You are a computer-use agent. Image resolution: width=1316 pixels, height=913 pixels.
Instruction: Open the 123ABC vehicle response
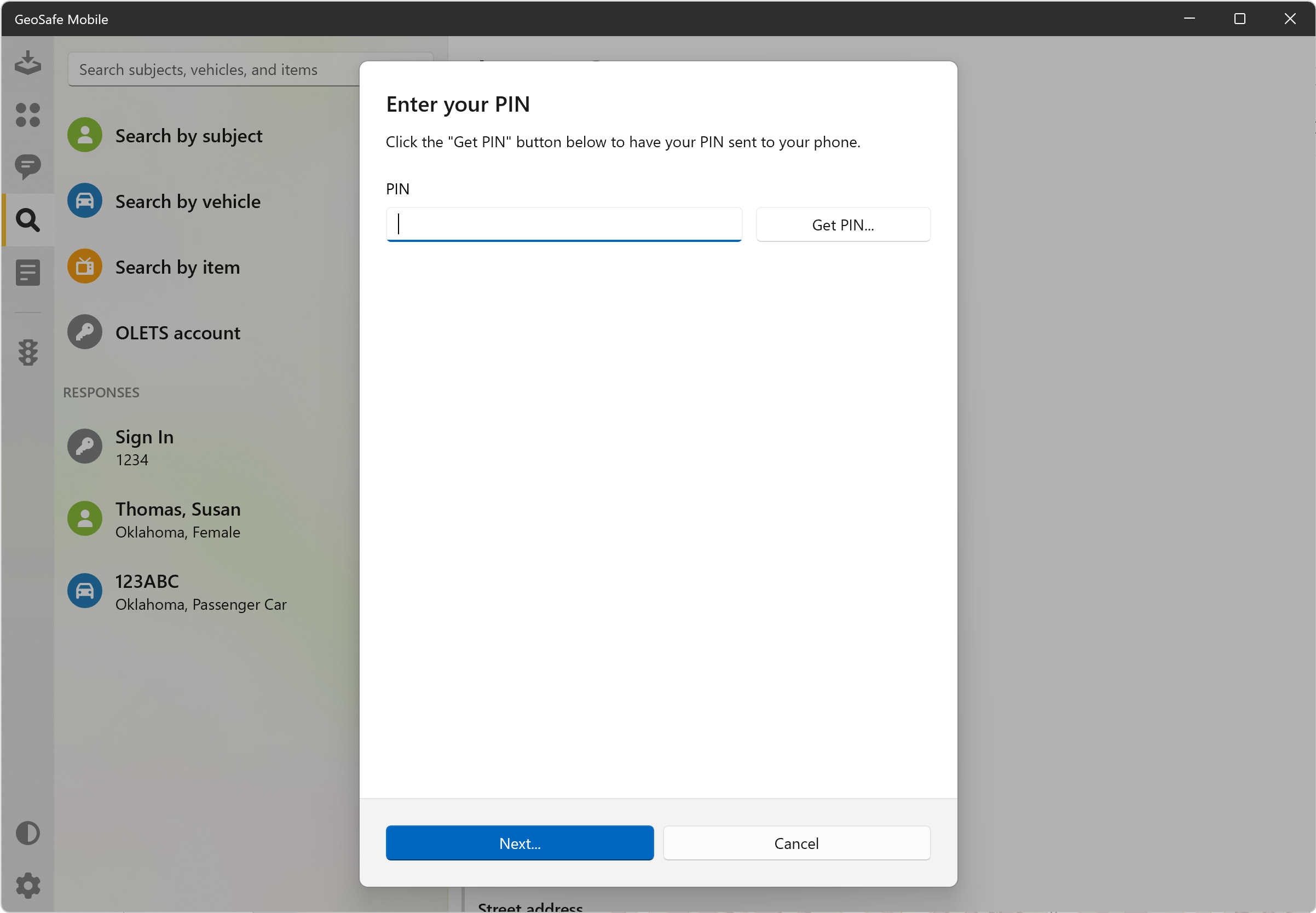200,592
